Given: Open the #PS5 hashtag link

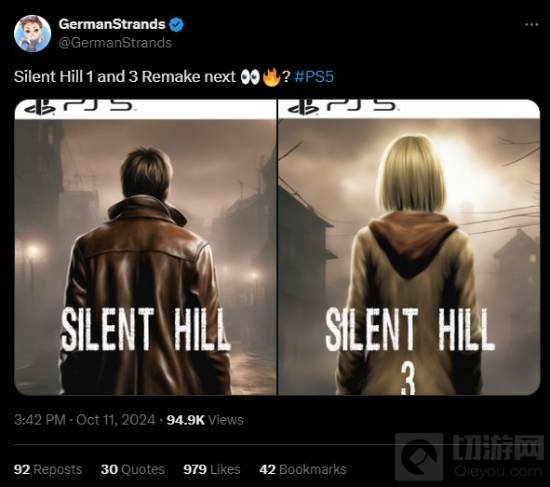Looking at the screenshot, I should [x=314, y=76].
